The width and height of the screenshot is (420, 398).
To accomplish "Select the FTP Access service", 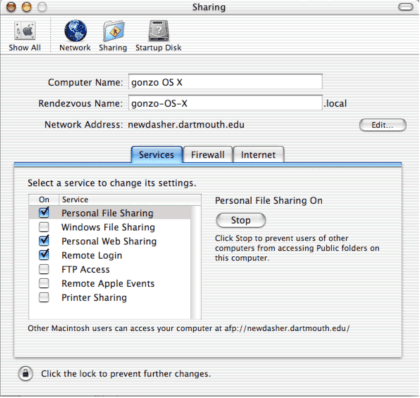I will click(110, 269).
